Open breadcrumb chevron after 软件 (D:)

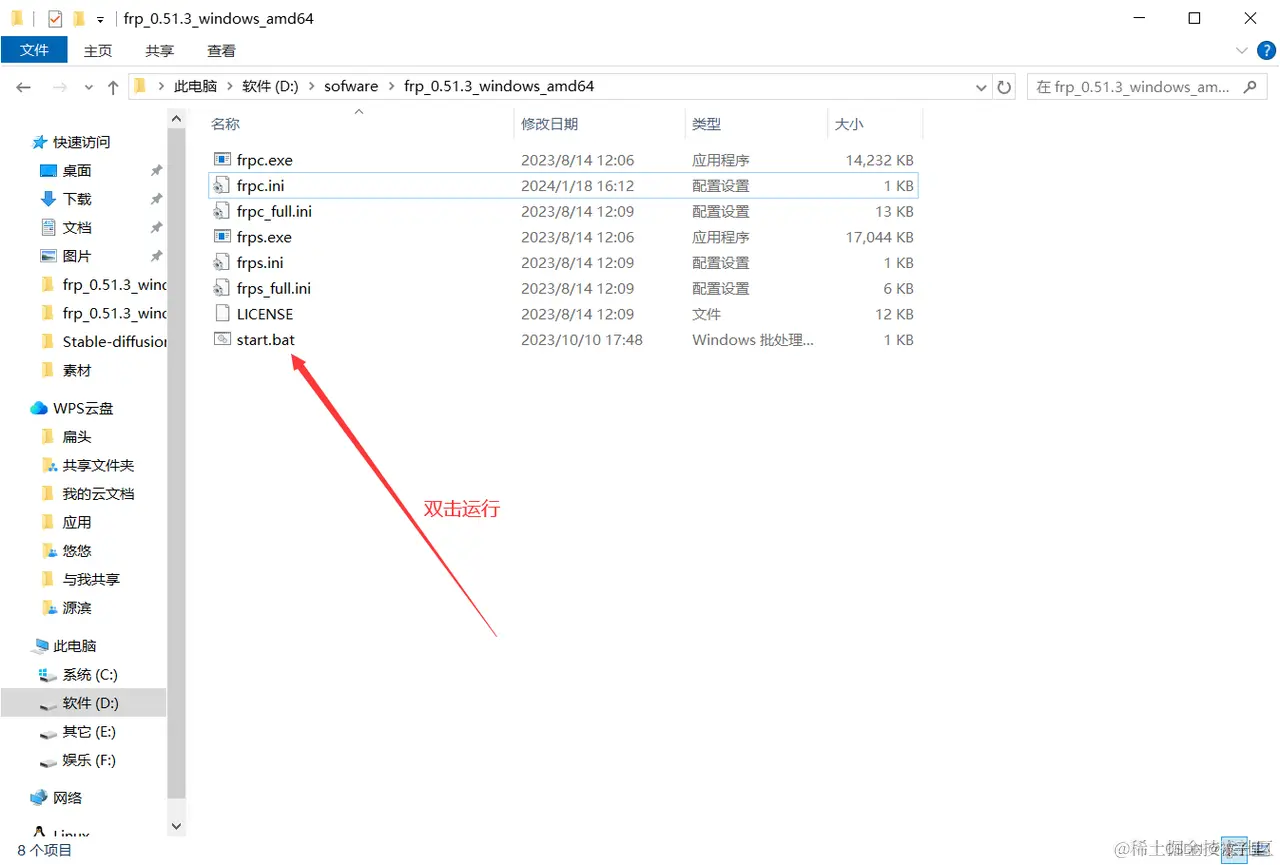(311, 87)
